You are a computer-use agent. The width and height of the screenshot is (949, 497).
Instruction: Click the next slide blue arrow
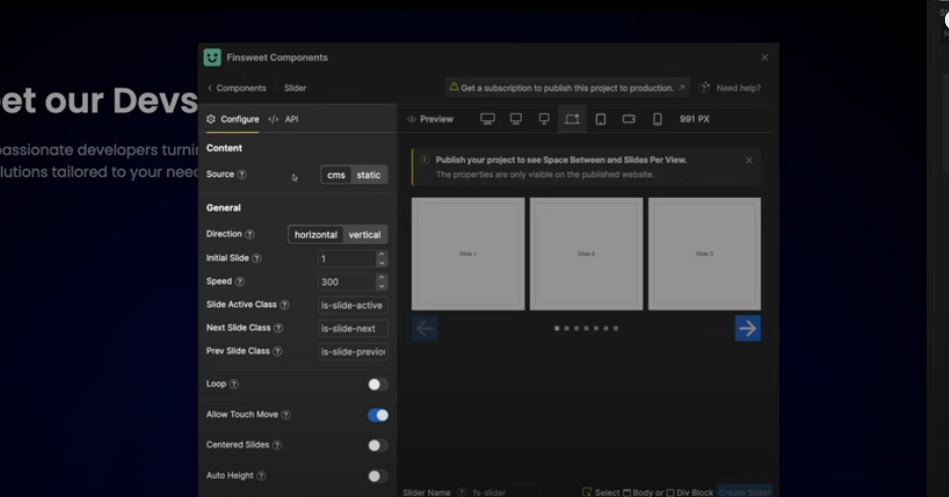coord(747,328)
